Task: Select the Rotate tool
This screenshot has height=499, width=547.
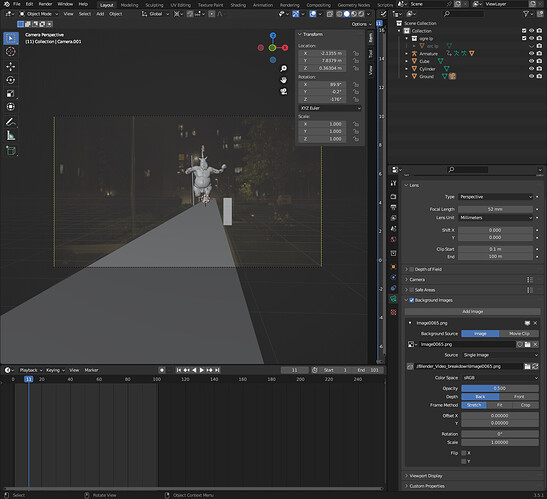Action: tap(11, 80)
